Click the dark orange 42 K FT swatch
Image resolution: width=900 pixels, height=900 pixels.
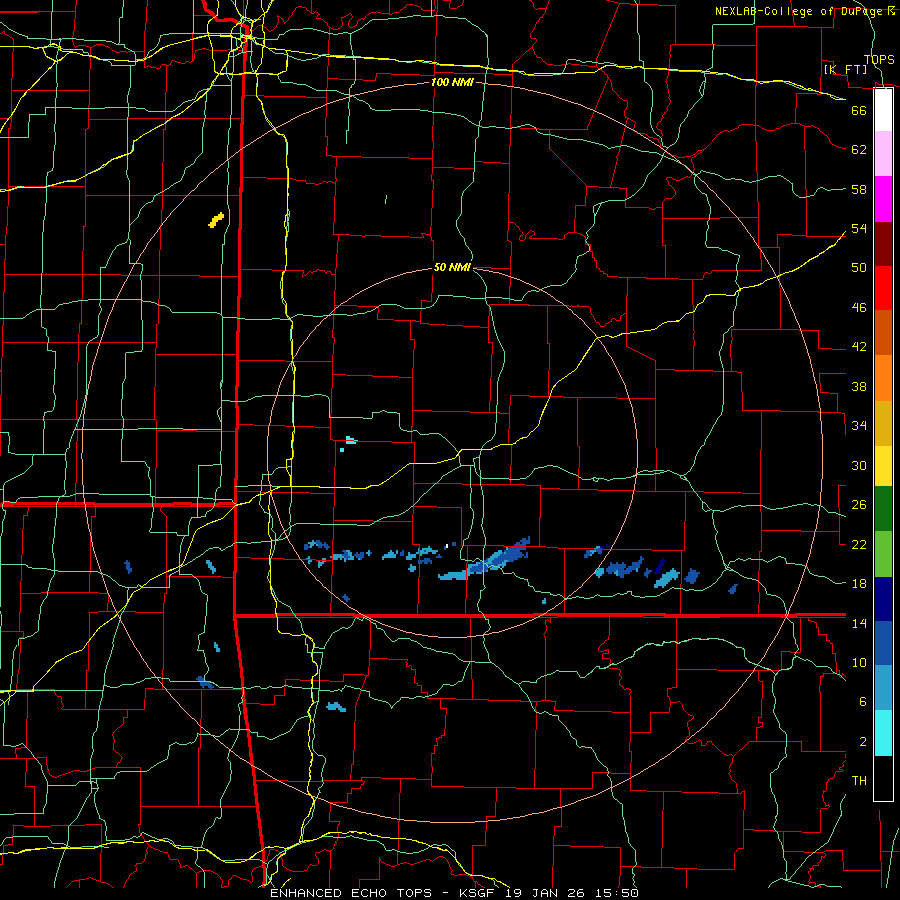point(883,332)
